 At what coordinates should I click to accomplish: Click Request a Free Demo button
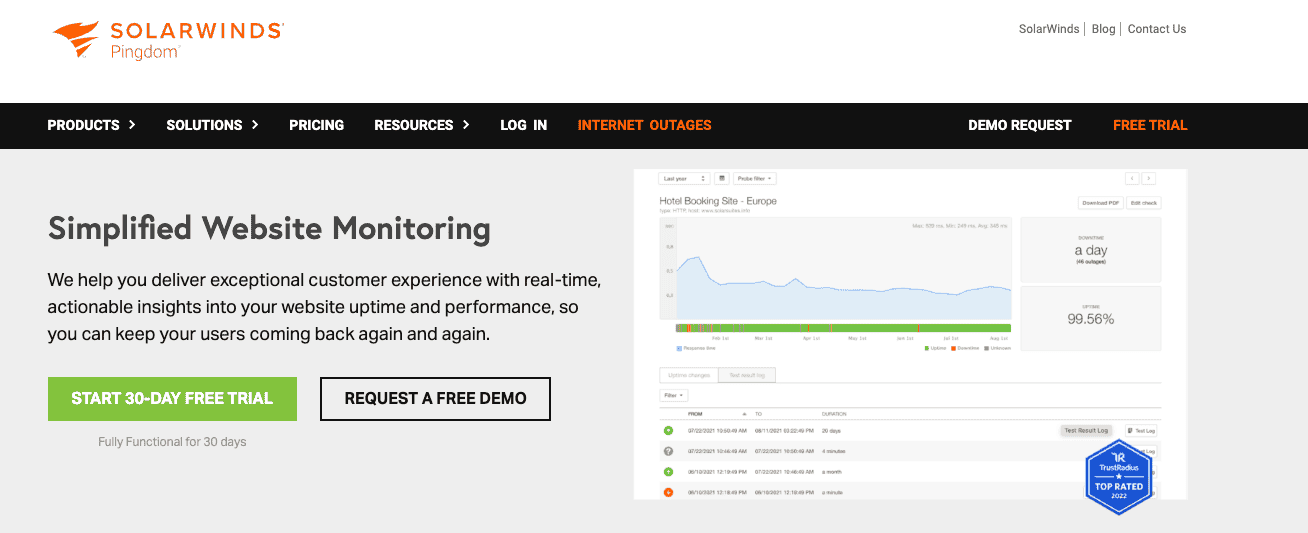point(435,398)
